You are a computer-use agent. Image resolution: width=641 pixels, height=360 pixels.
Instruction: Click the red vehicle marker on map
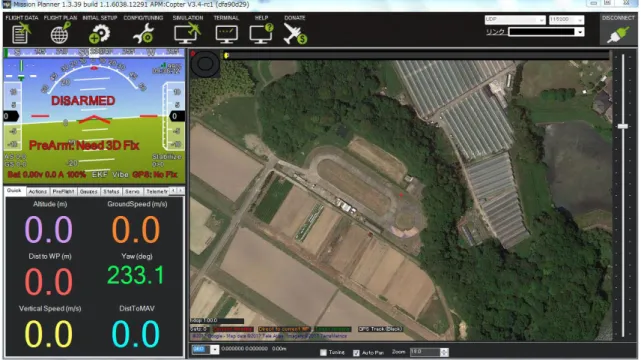pos(401,195)
